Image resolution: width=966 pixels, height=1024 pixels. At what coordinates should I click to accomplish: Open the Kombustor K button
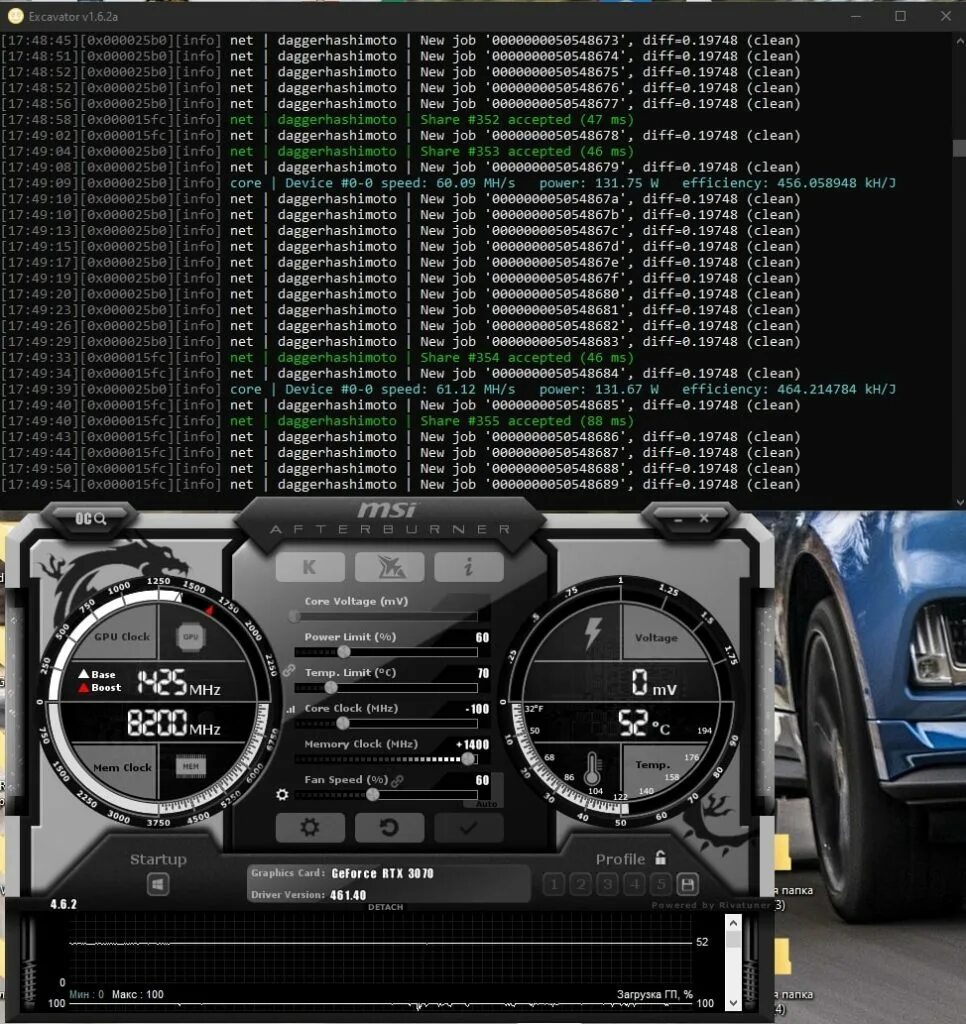point(310,567)
